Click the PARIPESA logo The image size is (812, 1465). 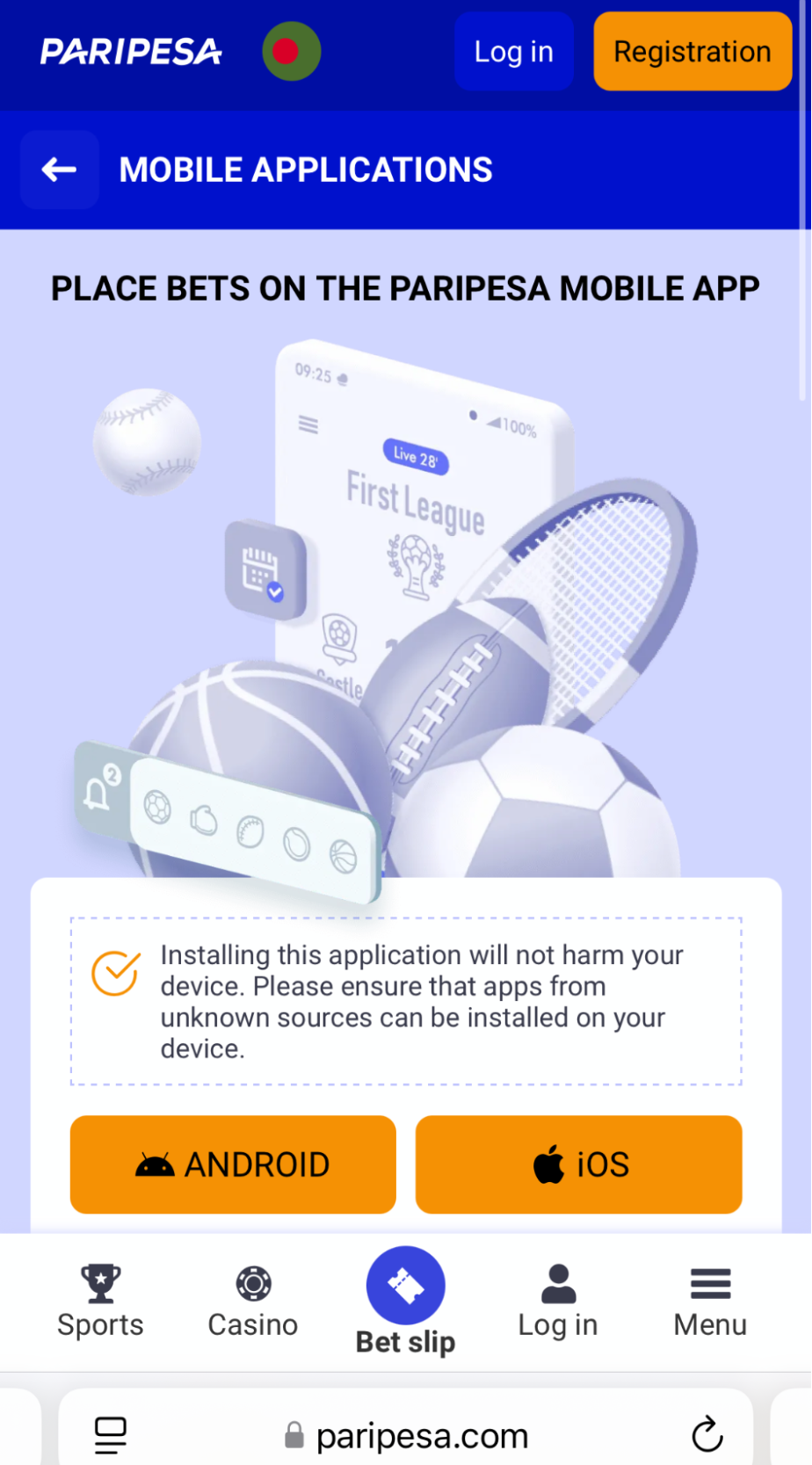pos(132,52)
